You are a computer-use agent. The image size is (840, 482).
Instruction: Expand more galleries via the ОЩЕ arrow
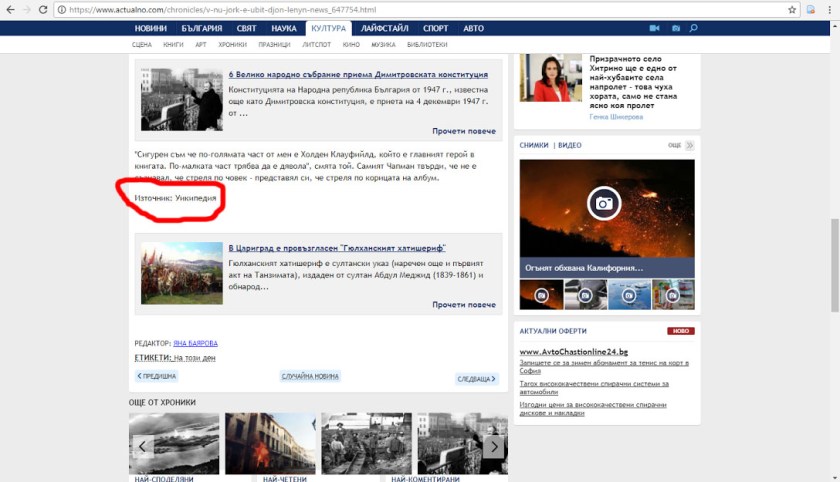tap(688, 145)
